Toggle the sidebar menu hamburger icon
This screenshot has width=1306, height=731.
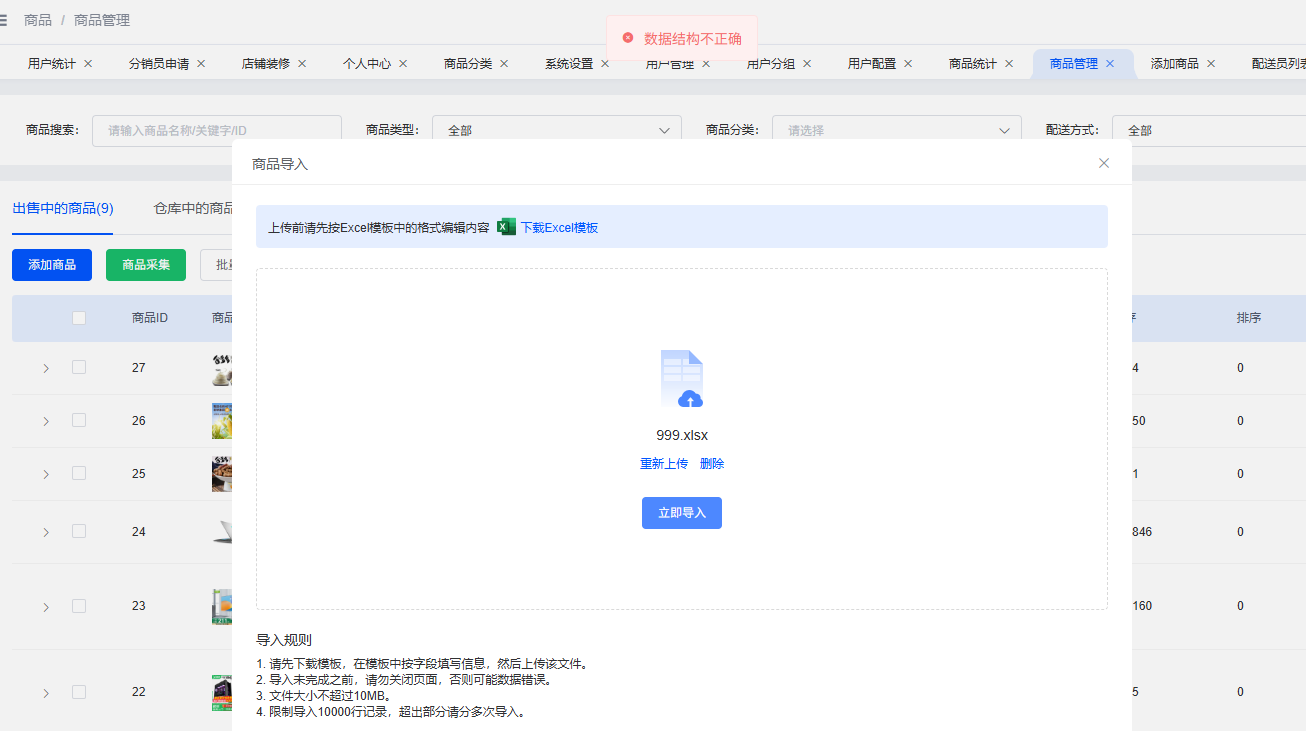click(x=4, y=20)
